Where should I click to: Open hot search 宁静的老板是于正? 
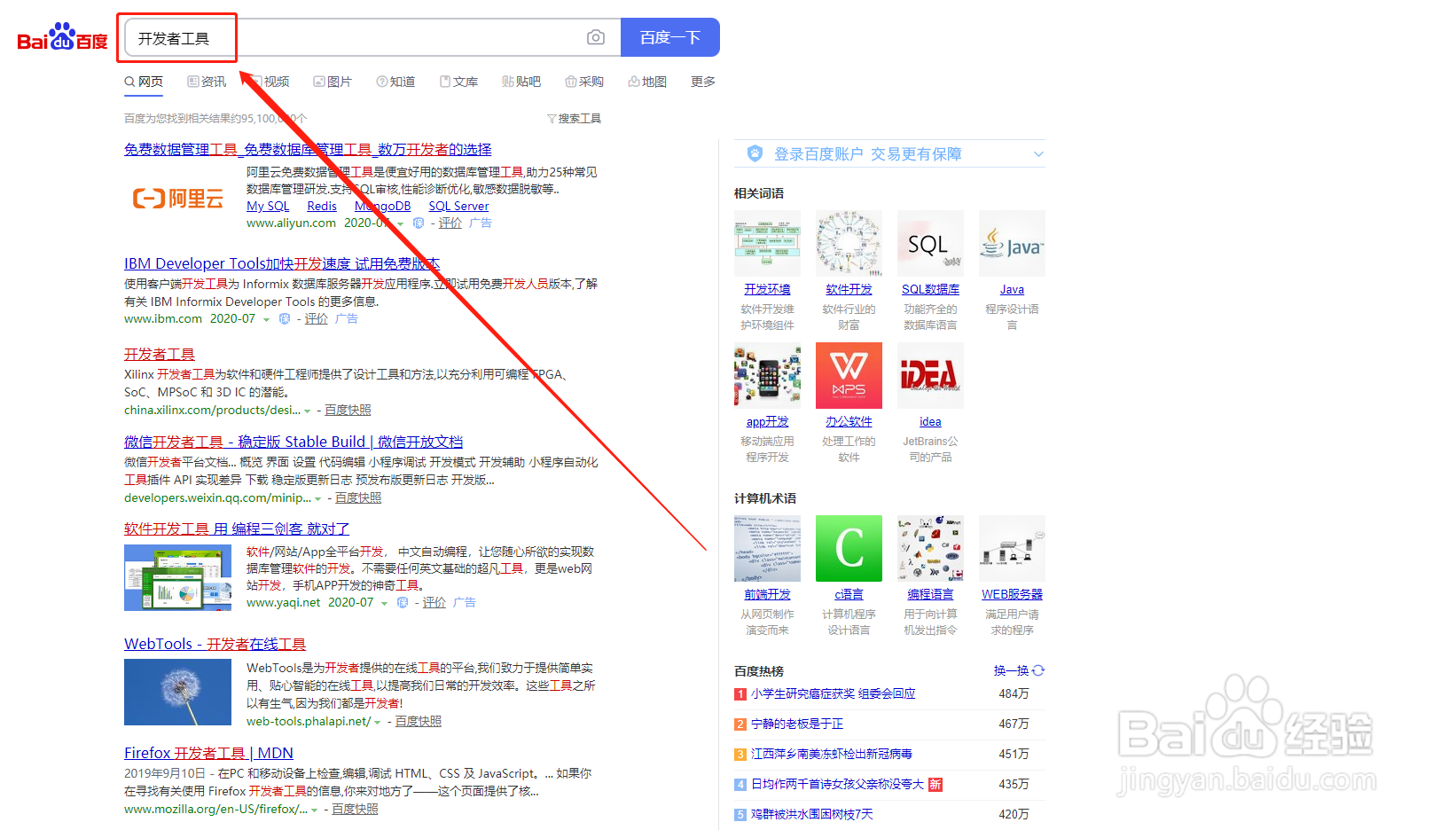[x=797, y=724]
